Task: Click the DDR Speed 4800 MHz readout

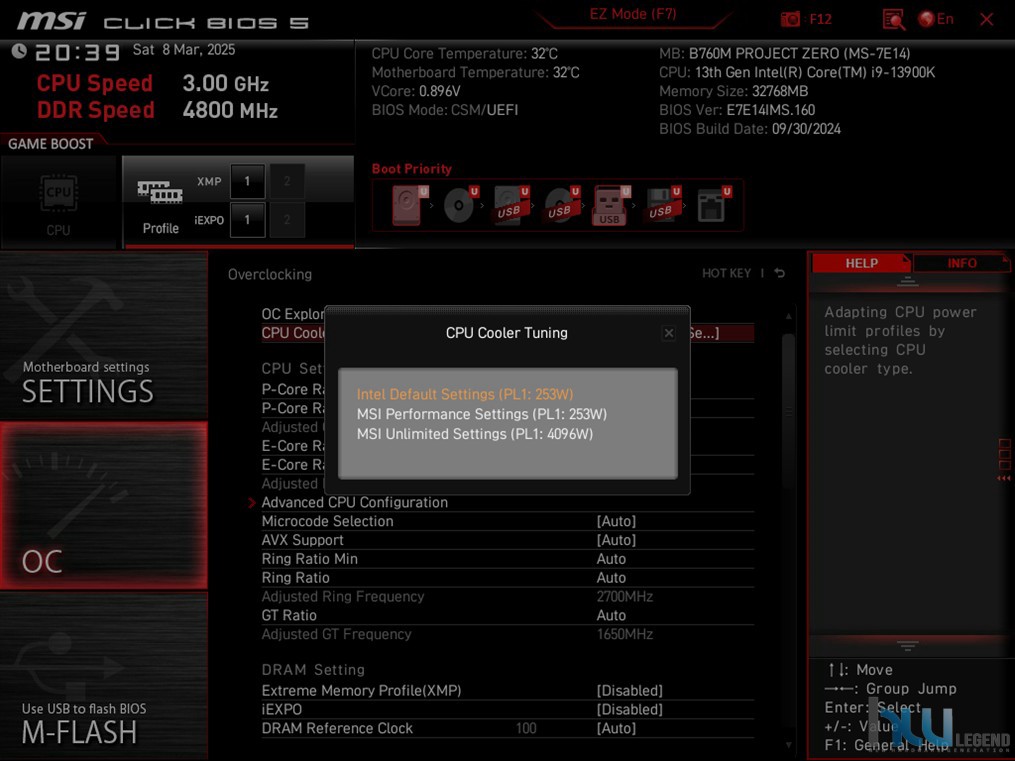Action: click(157, 110)
